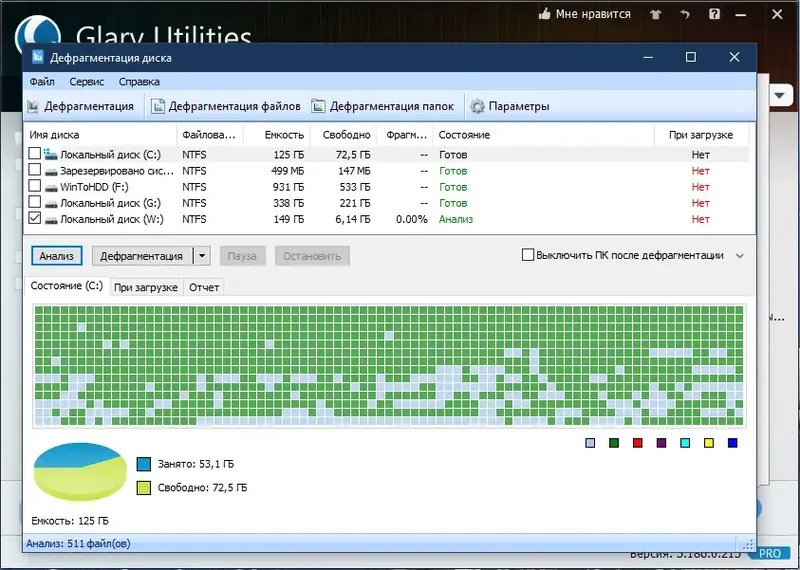The height and width of the screenshot is (570, 800).
Task: Click the Дефрагментация toolbar icon
Action: pos(34,106)
